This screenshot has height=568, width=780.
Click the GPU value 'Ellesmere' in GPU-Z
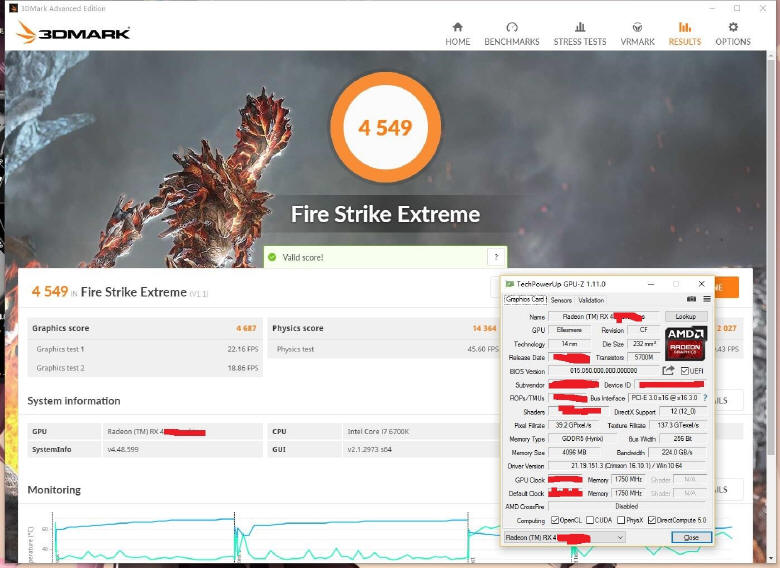point(569,330)
